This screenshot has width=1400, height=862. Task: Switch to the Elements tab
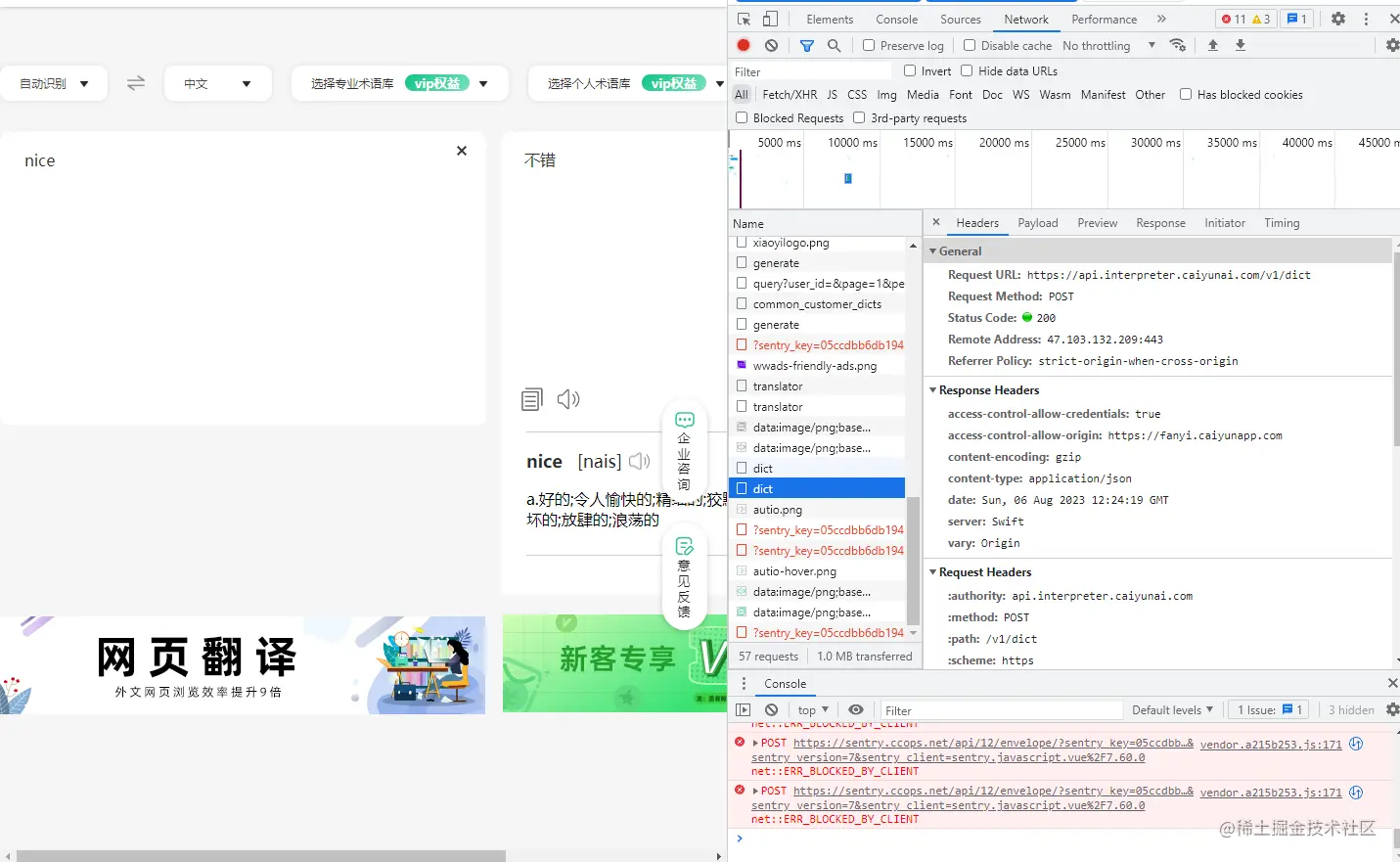coord(830,19)
